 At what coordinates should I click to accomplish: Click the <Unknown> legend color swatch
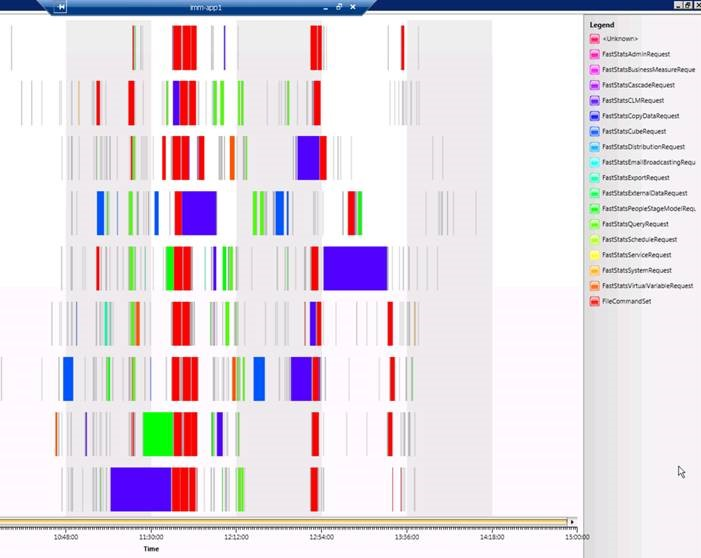click(594, 39)
